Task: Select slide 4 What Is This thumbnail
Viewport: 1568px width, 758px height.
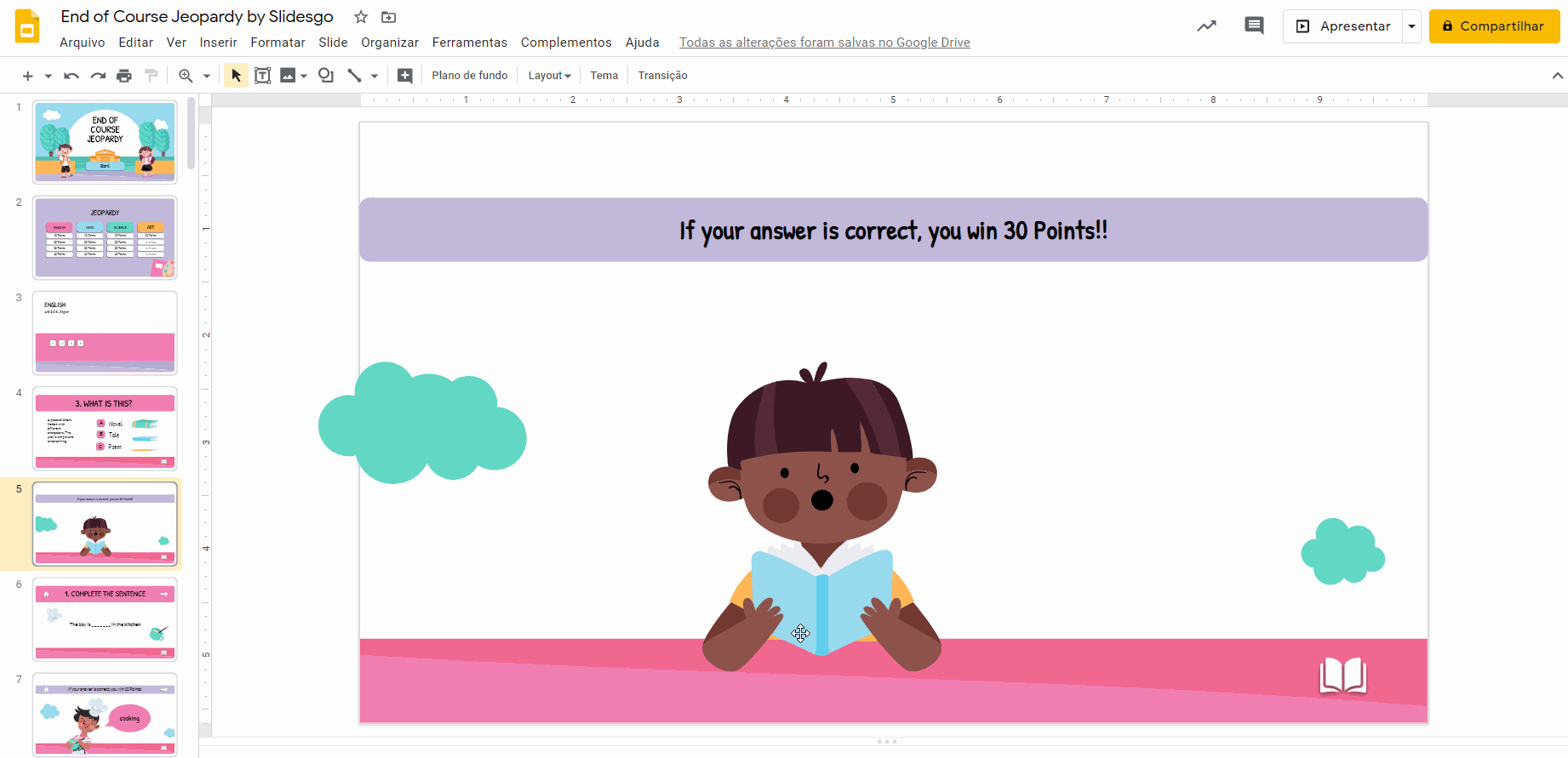Action: (x=105, y=429)
